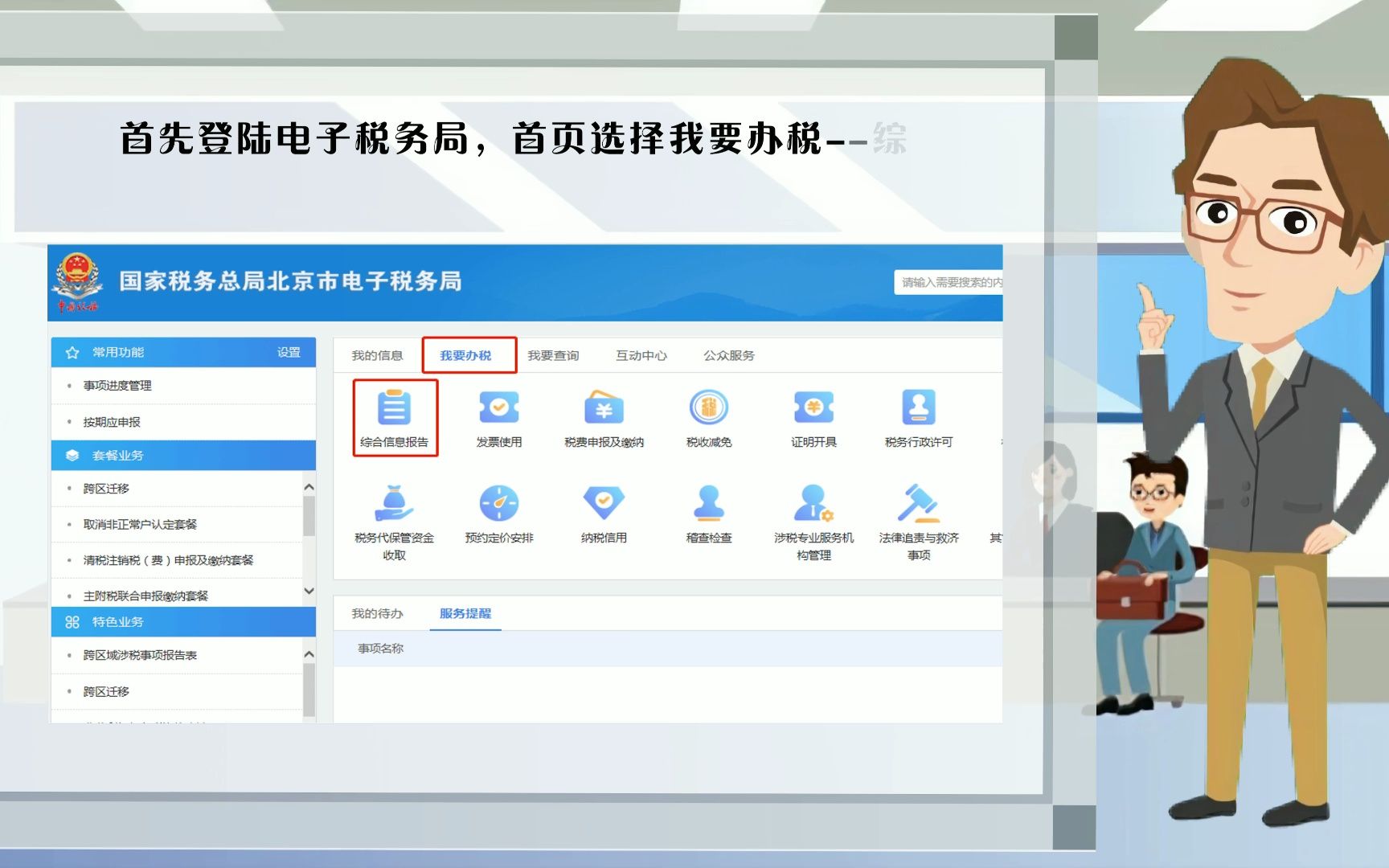Switch to 我的待办 tab

(377, 613)
